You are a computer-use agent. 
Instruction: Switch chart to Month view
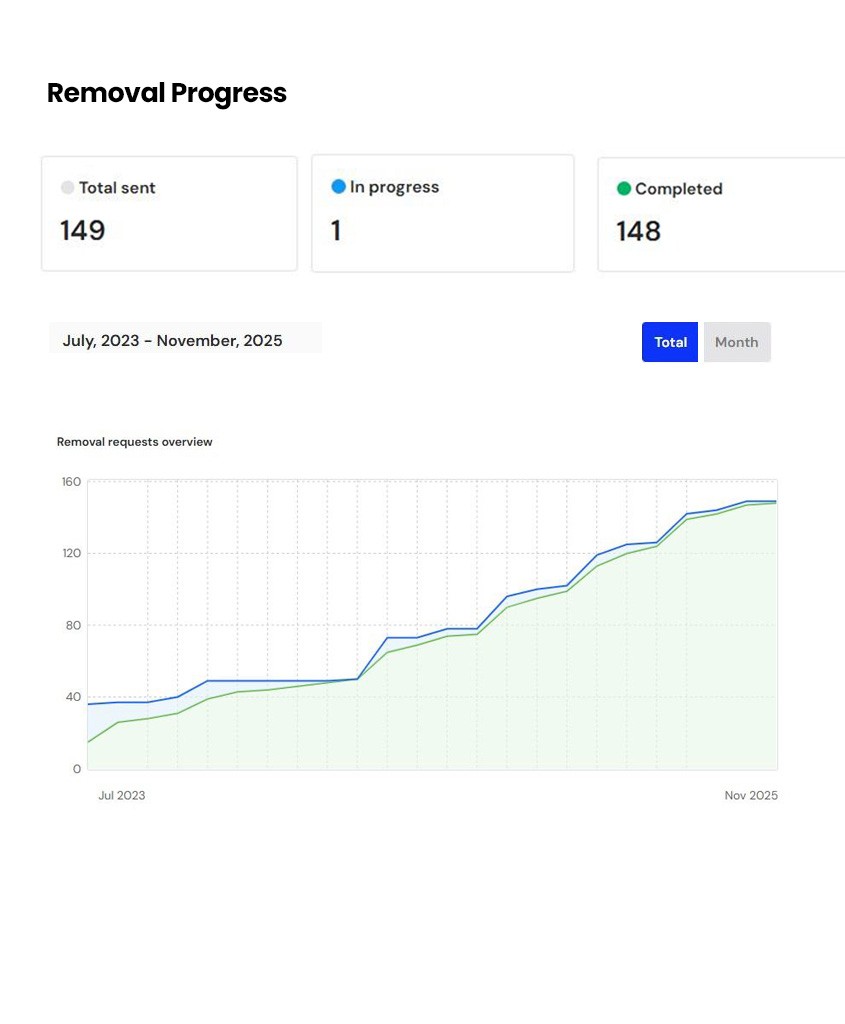pos(737,342)
